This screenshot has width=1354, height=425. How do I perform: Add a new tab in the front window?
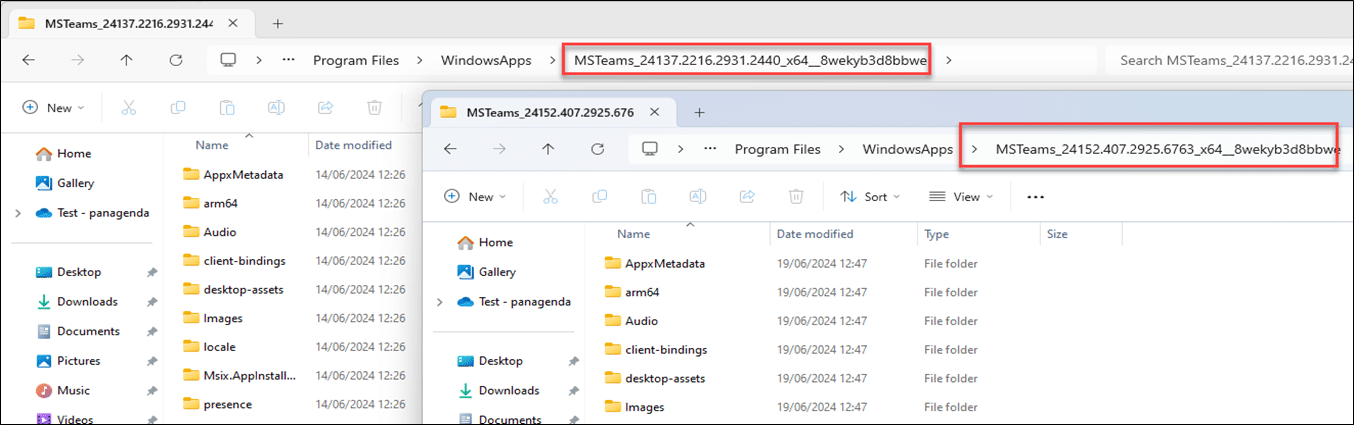(x=700, y=112)
